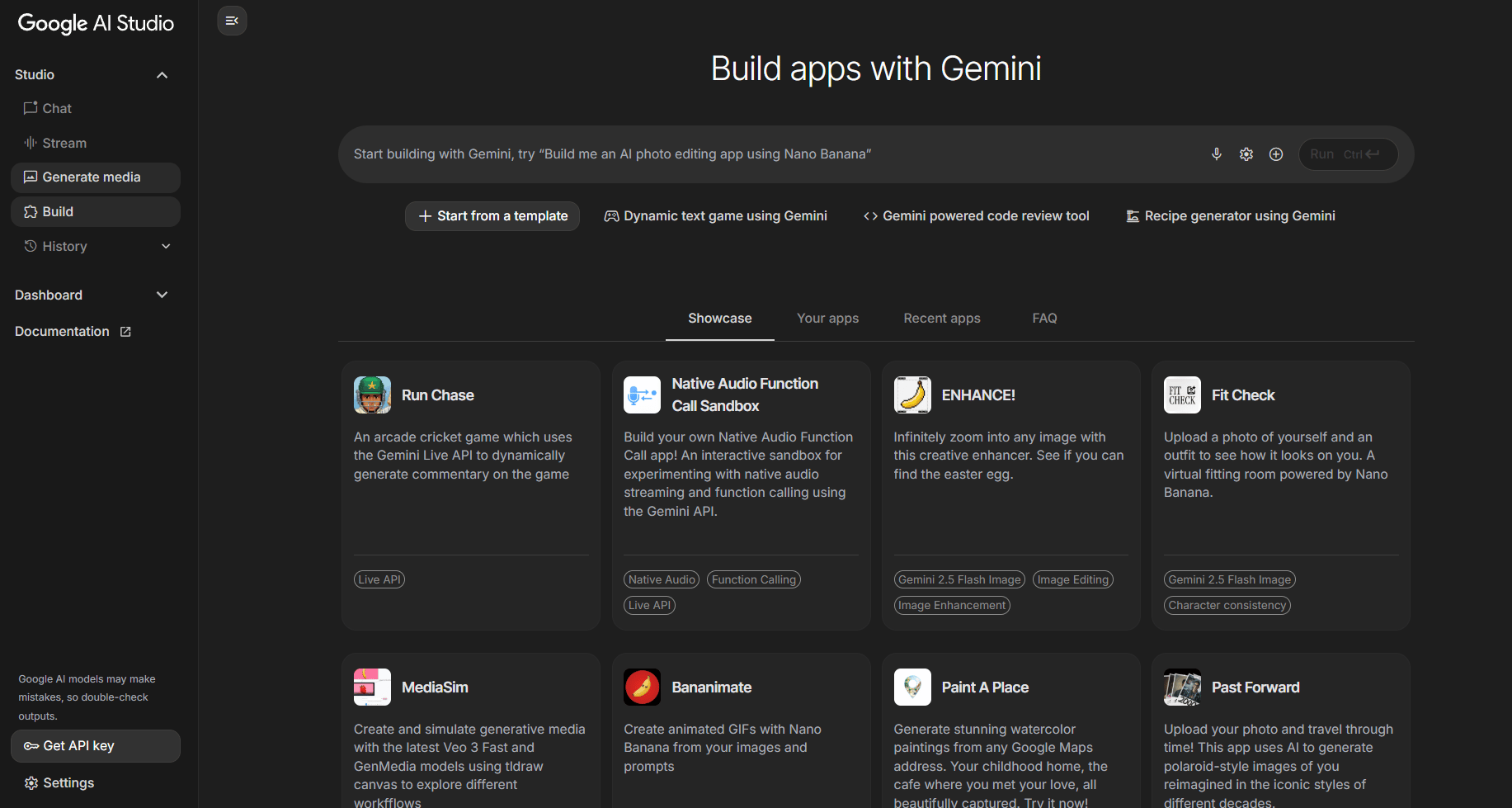Click Start from a template button
The height and width of the screenshot is (808, 1512).
click(492, 216)
